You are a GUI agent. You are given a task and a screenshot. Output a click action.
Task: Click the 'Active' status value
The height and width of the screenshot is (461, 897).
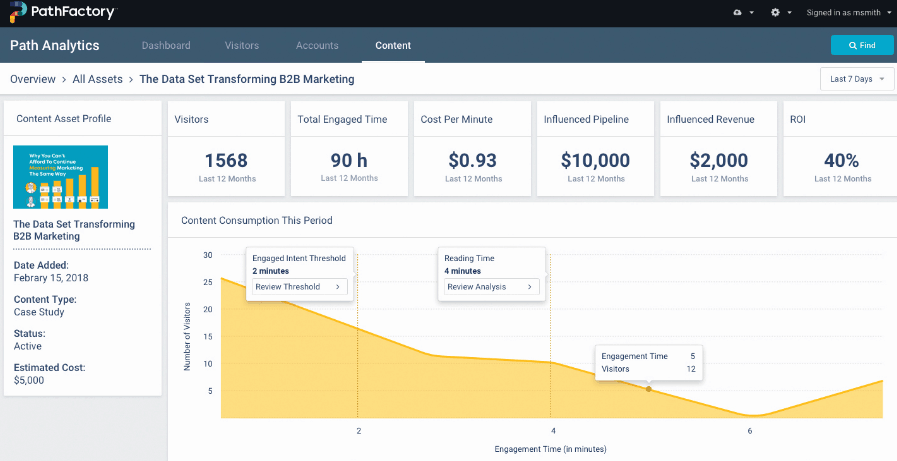[27, 346]
